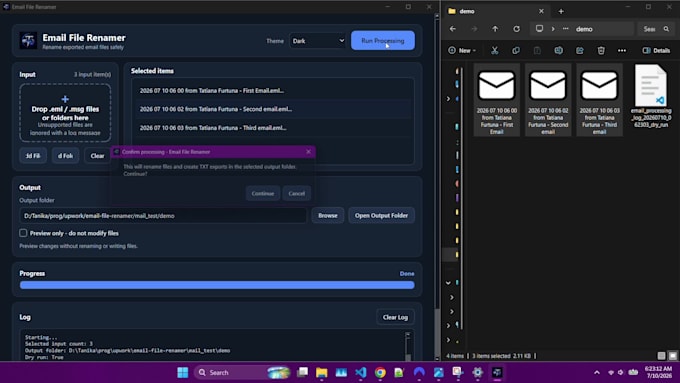
Task: Switch Explorer to large icons view button
Action: pyautogui.click(x=672, y=356)
